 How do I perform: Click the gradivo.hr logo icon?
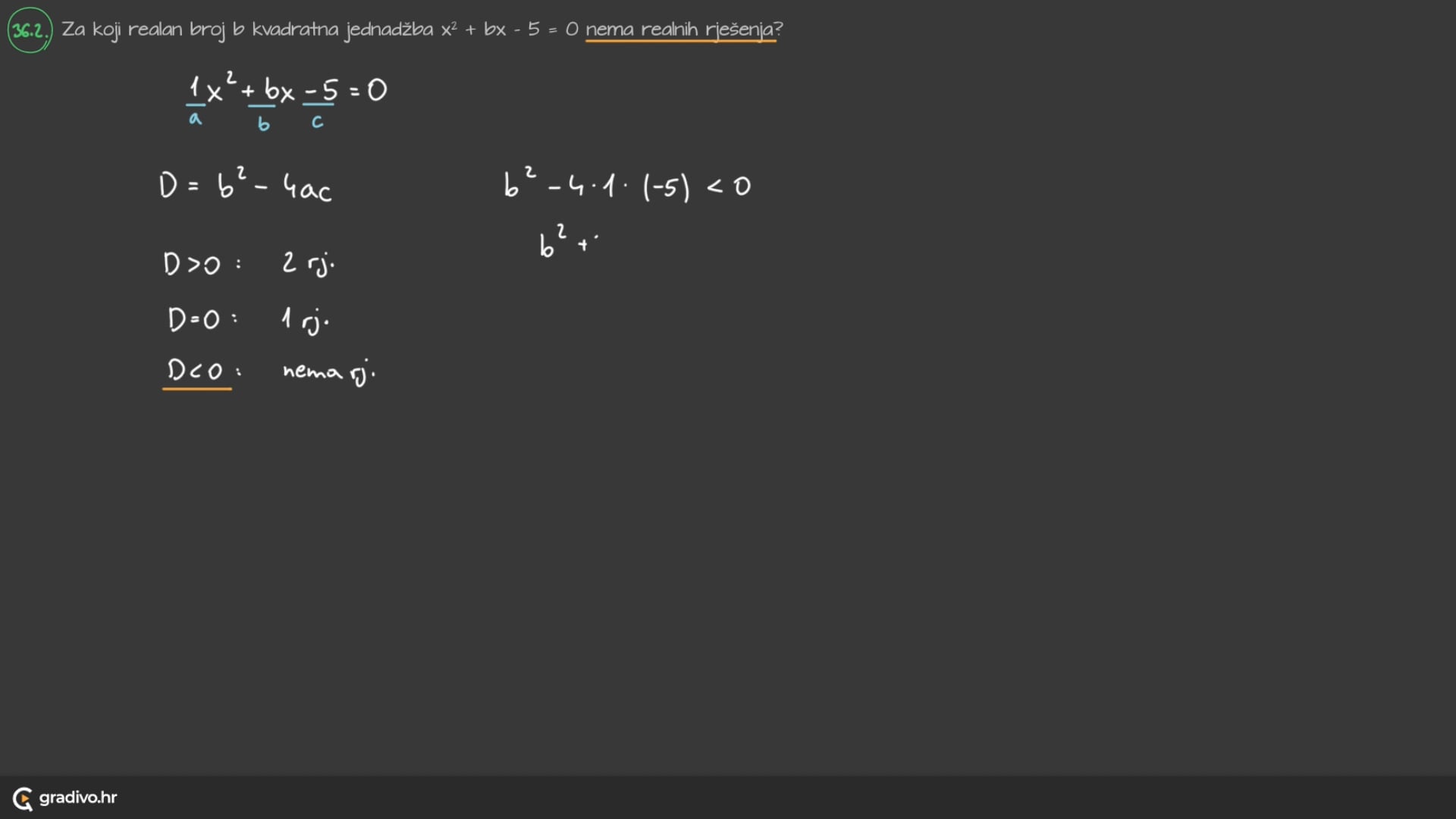pyautogui.click(x=23, y=798)
